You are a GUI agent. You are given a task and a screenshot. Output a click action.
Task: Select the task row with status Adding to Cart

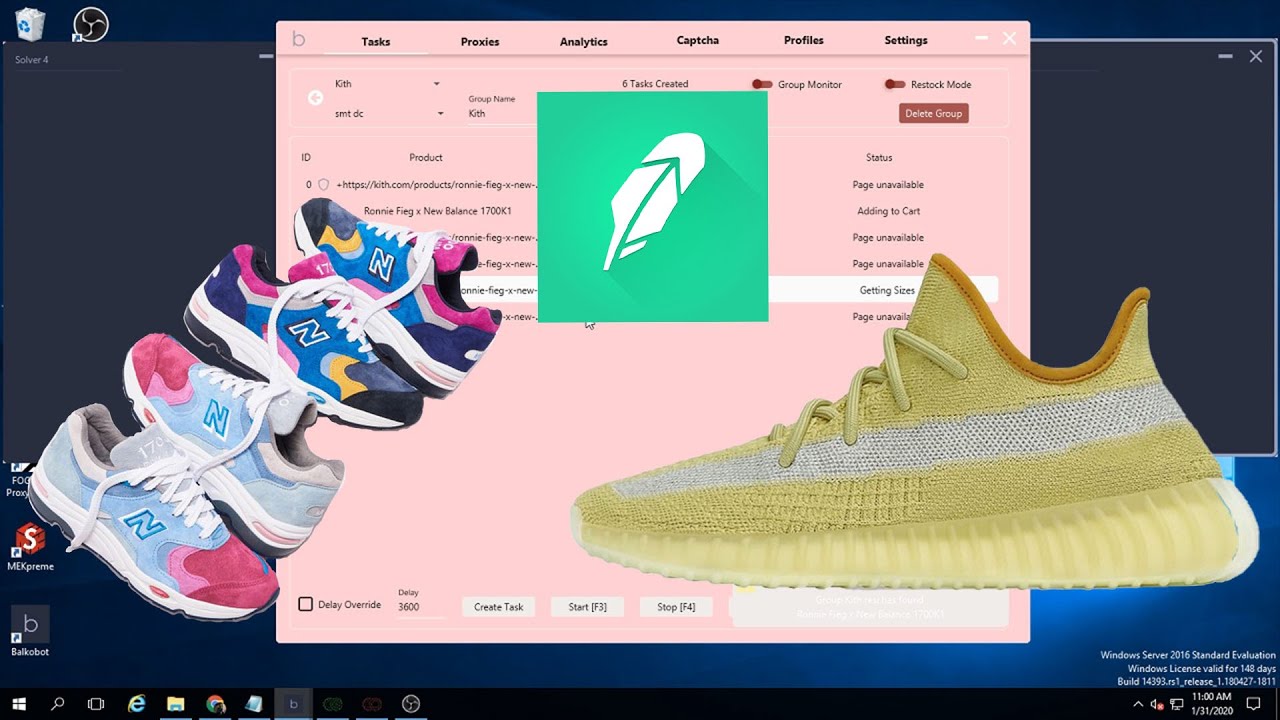pyautogui.click(x=650, y=211)
